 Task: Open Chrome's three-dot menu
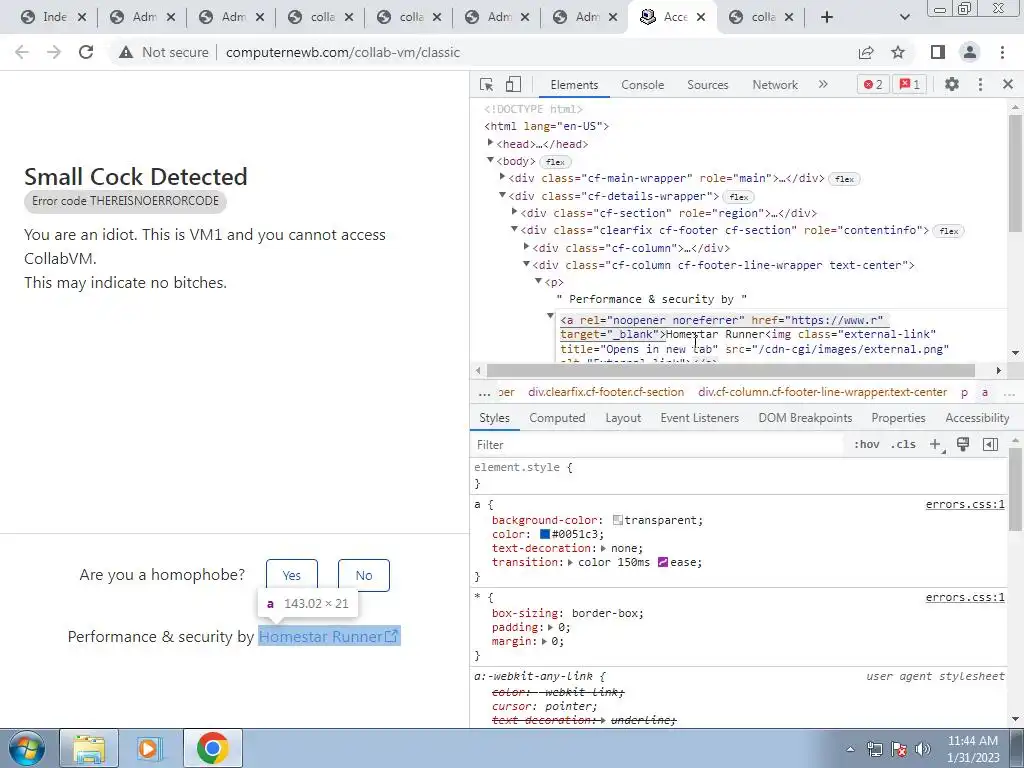tap(1002, 52)
